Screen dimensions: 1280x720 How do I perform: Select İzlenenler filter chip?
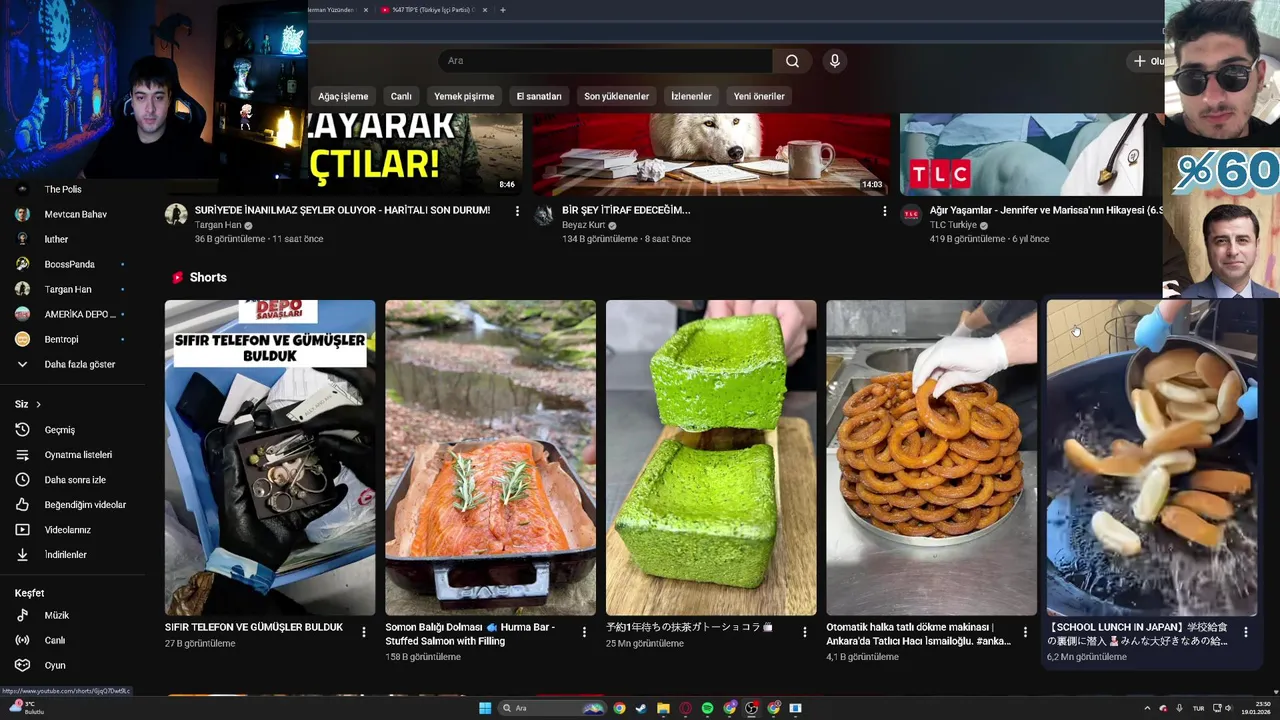[x=691, y=96]
